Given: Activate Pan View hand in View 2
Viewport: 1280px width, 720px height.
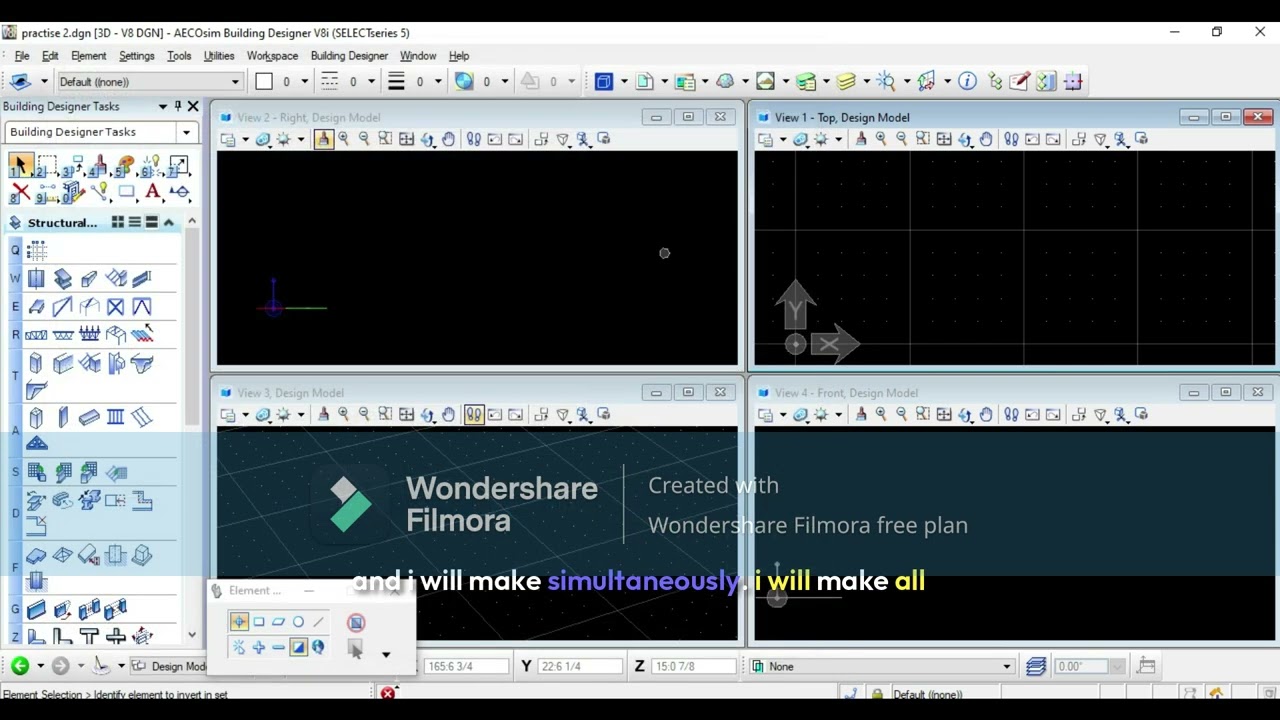Looking at the screenshot, I should click(x=448, y=139).
